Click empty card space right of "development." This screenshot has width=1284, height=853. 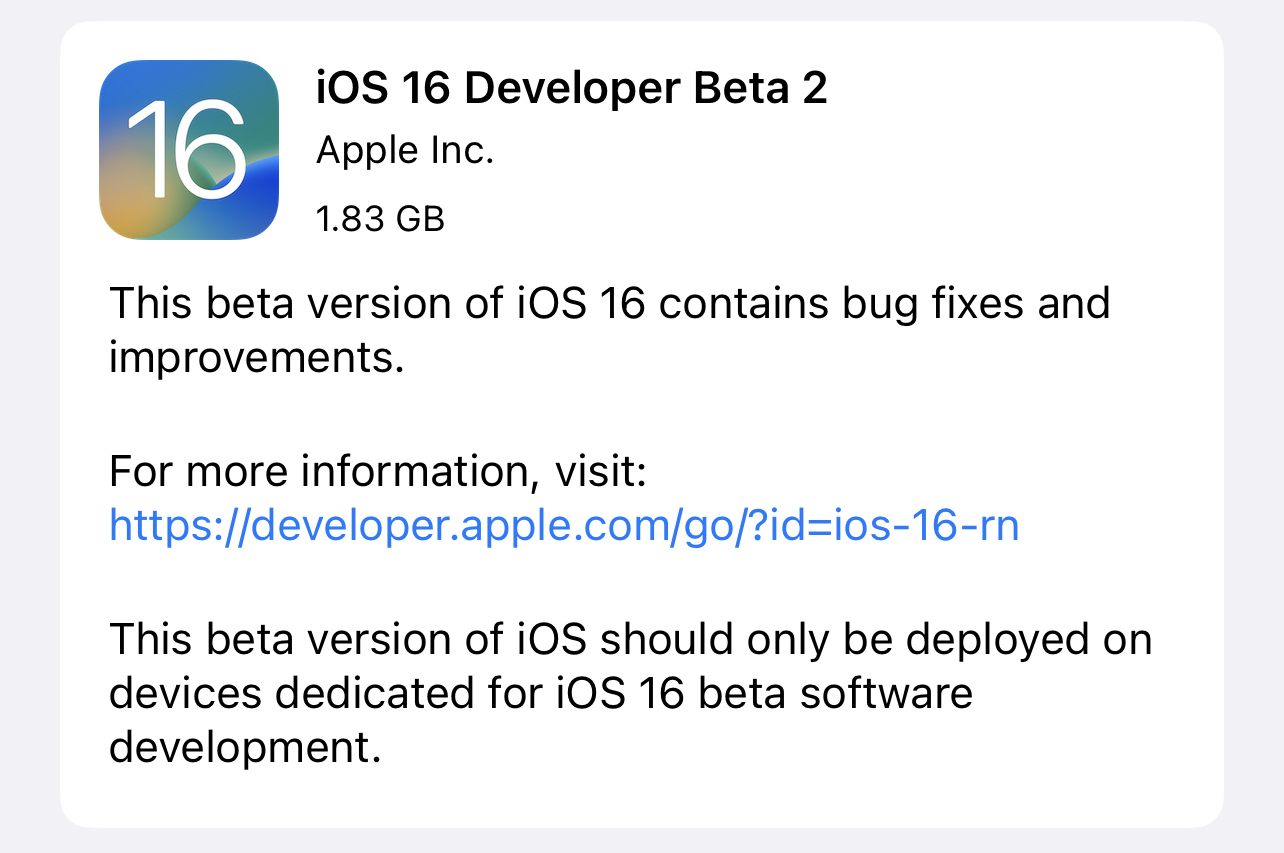coord(800,748)
